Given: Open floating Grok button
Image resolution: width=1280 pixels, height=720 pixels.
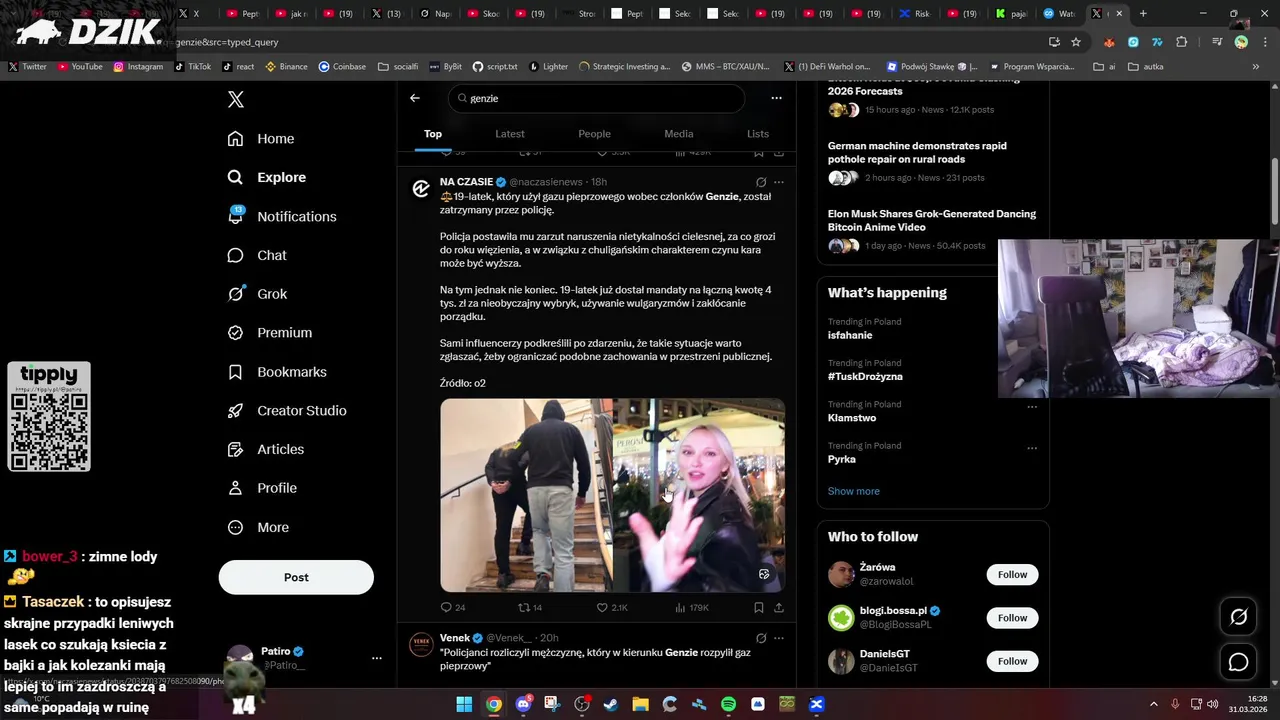Looking at the screenshot, I should [x=1238, y=617].
